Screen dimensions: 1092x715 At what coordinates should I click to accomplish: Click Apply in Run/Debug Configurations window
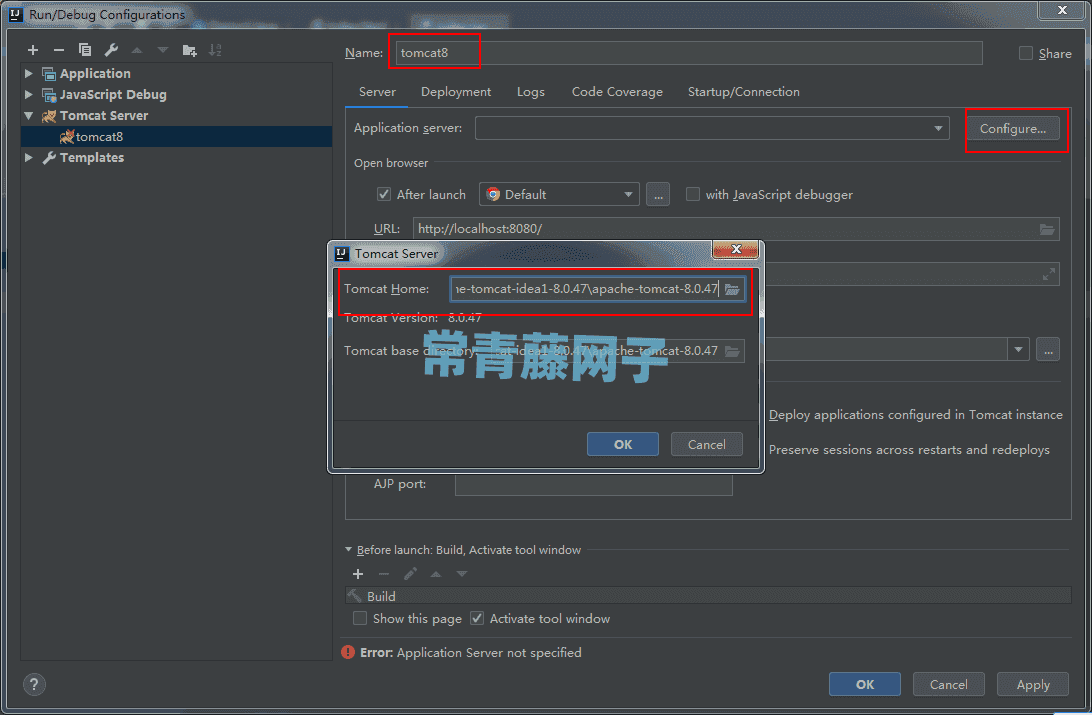[1033, 684]
